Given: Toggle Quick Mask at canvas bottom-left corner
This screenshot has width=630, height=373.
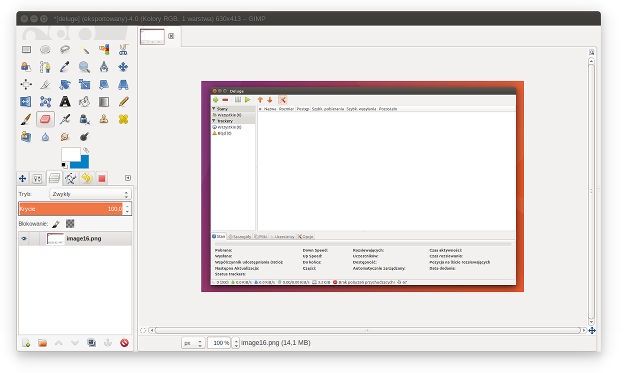Looking at the screenshot, I should (x=143, y=330).
